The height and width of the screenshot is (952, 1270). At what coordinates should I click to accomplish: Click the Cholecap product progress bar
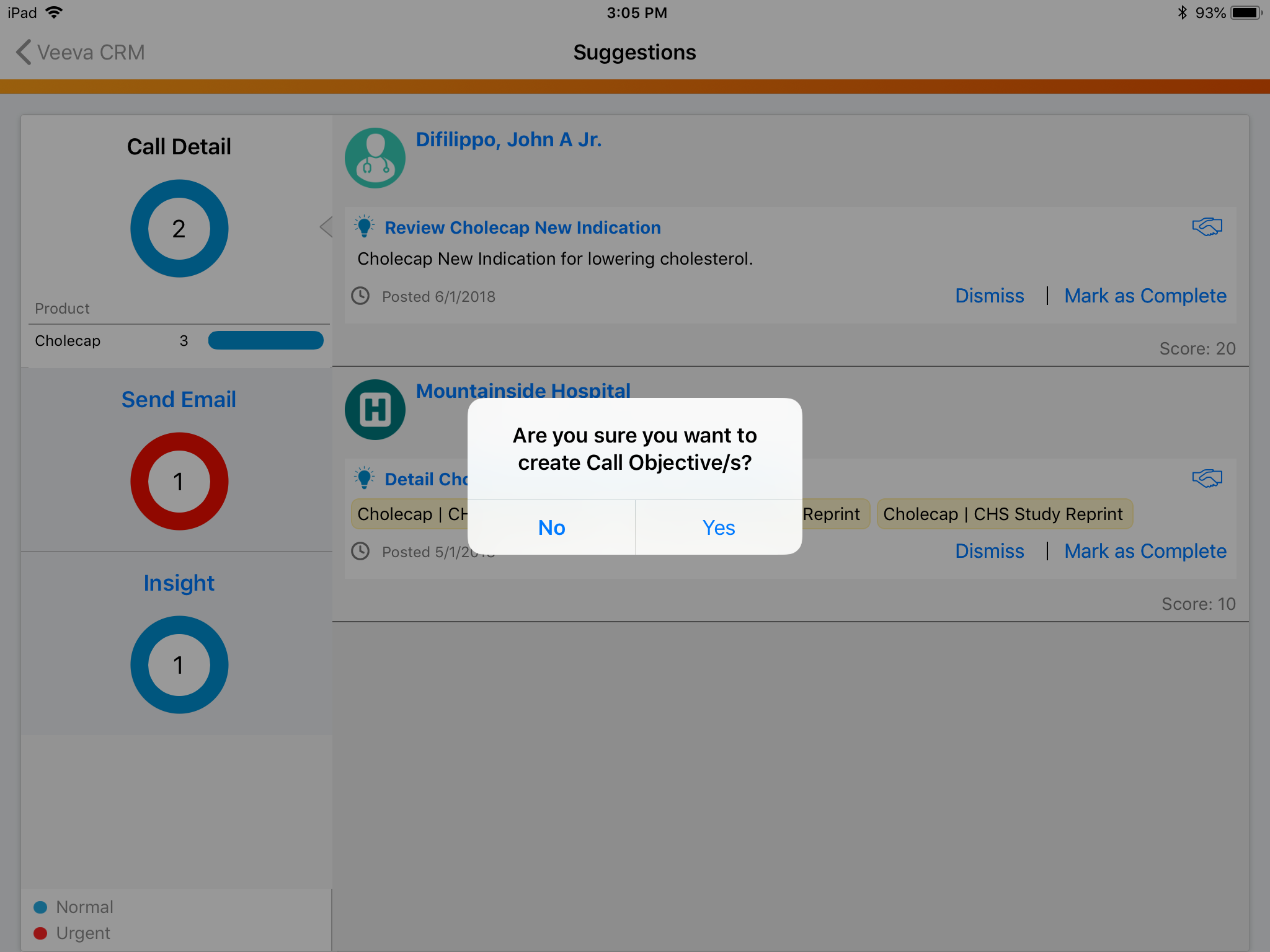coord(265,340)
